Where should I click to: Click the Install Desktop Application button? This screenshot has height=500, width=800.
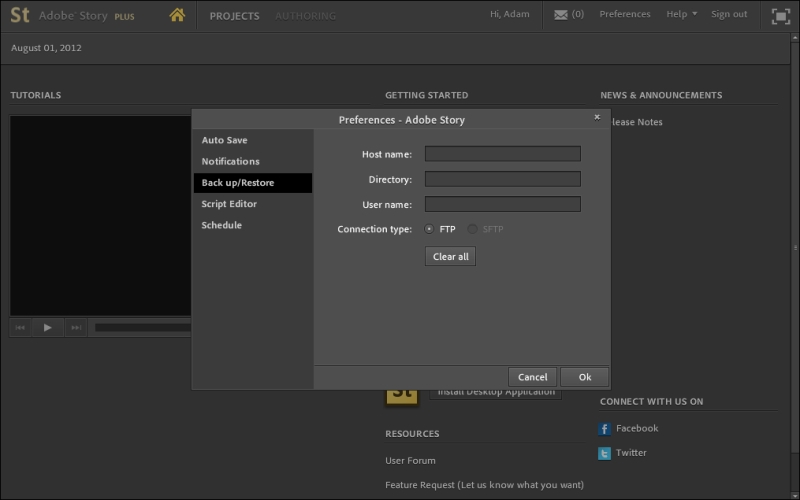(495, 394)
